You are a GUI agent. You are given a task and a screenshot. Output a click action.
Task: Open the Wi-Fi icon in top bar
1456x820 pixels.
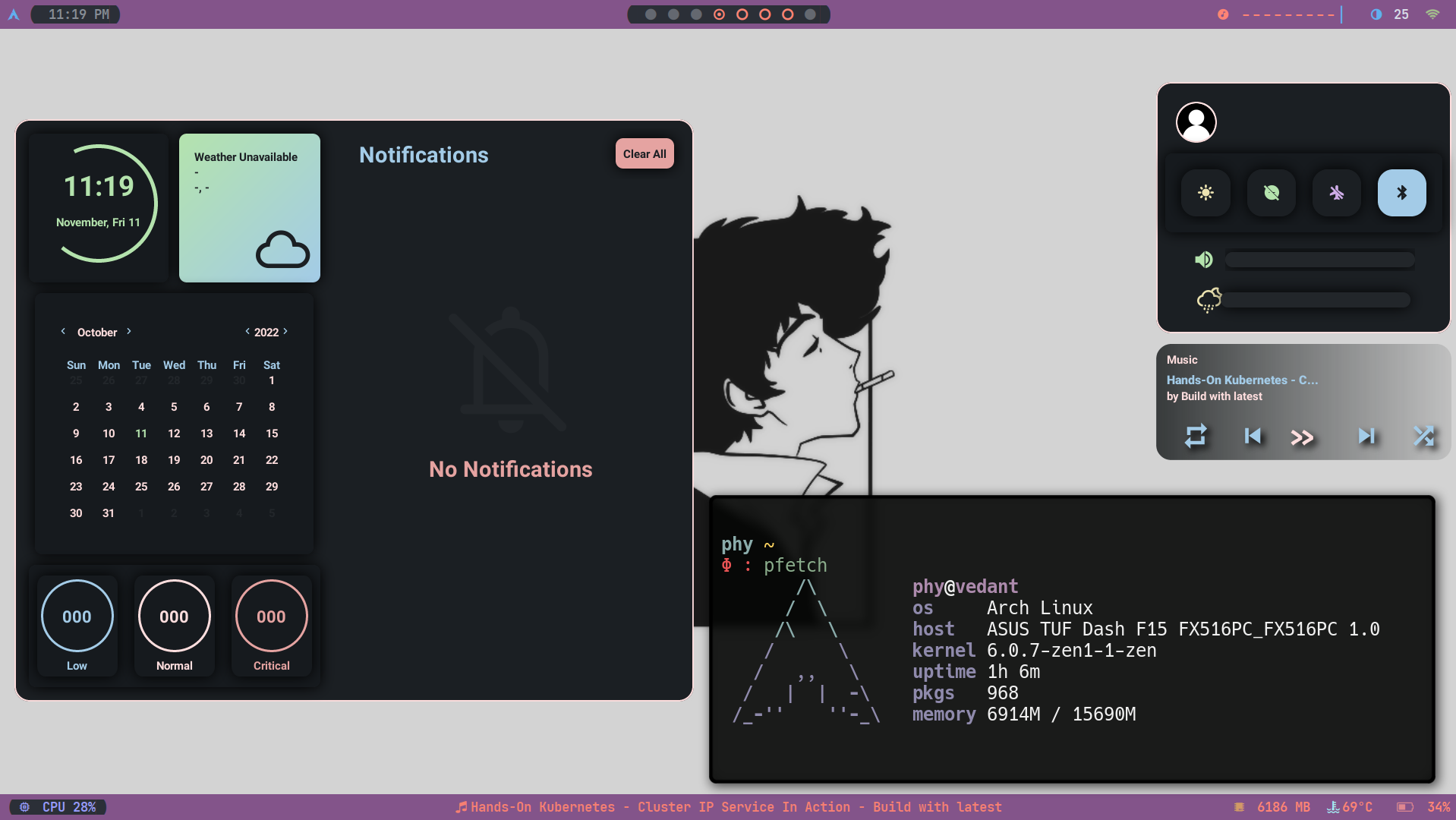pos(1432,14)
